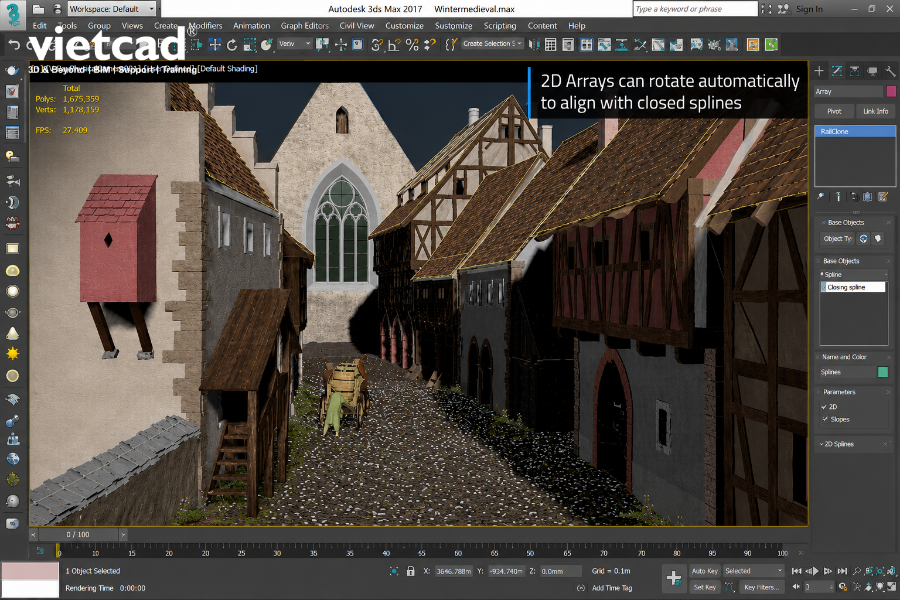
Task: Select RailClone in the modifier stack
Action: 855,131
